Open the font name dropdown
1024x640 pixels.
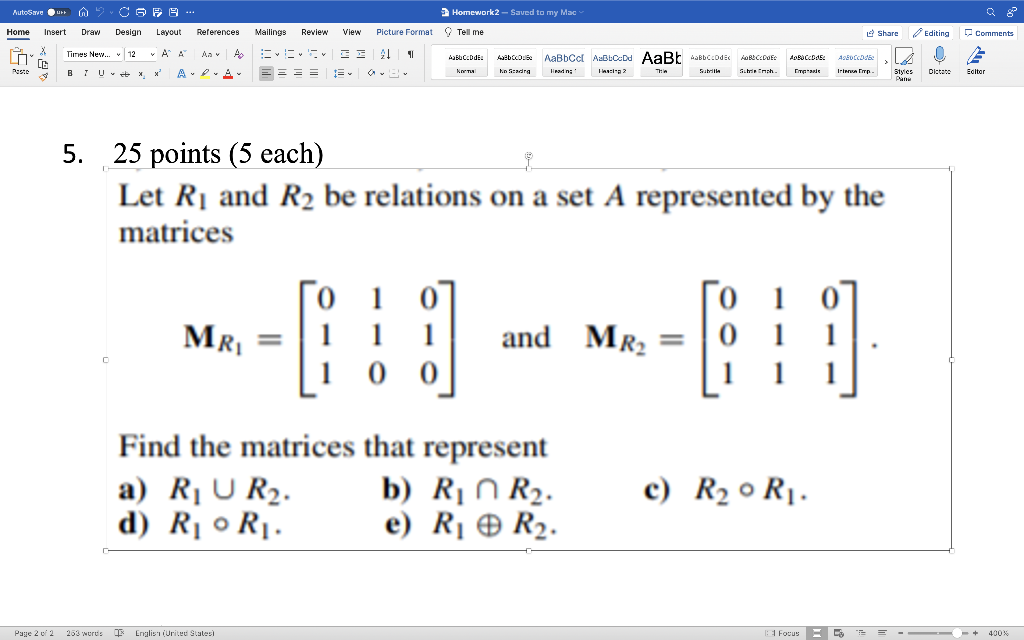118,54
